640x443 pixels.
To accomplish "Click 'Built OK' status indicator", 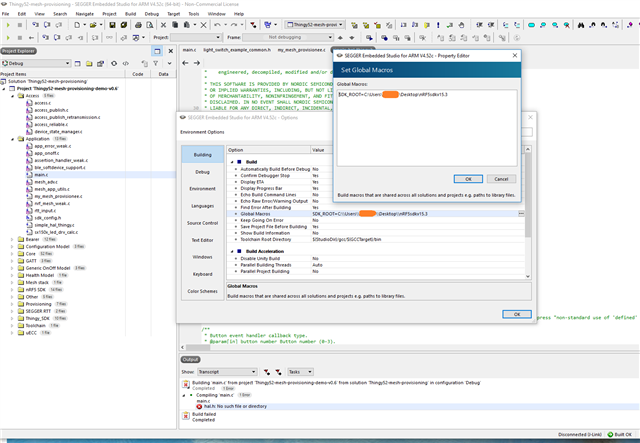I will [620, 434].
